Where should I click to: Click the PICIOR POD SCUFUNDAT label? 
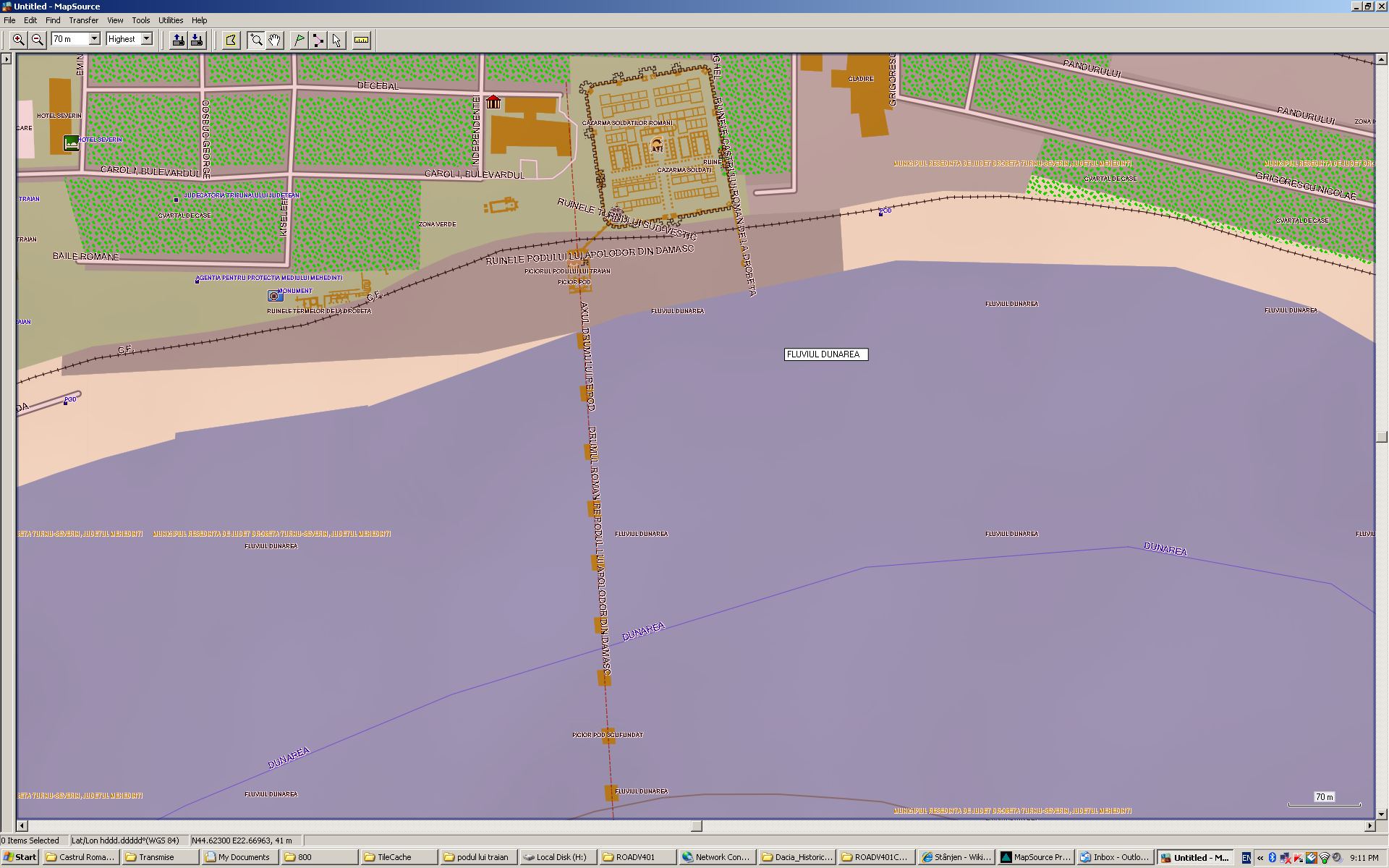[608, 735]
